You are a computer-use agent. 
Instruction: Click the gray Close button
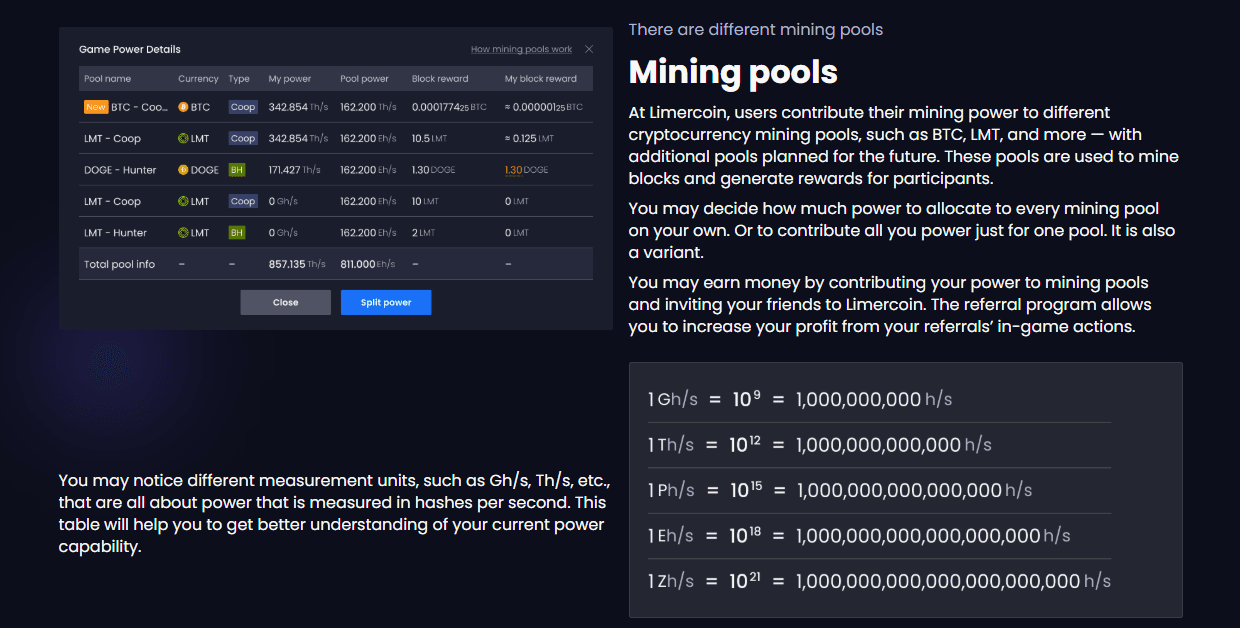click(285, 302)
